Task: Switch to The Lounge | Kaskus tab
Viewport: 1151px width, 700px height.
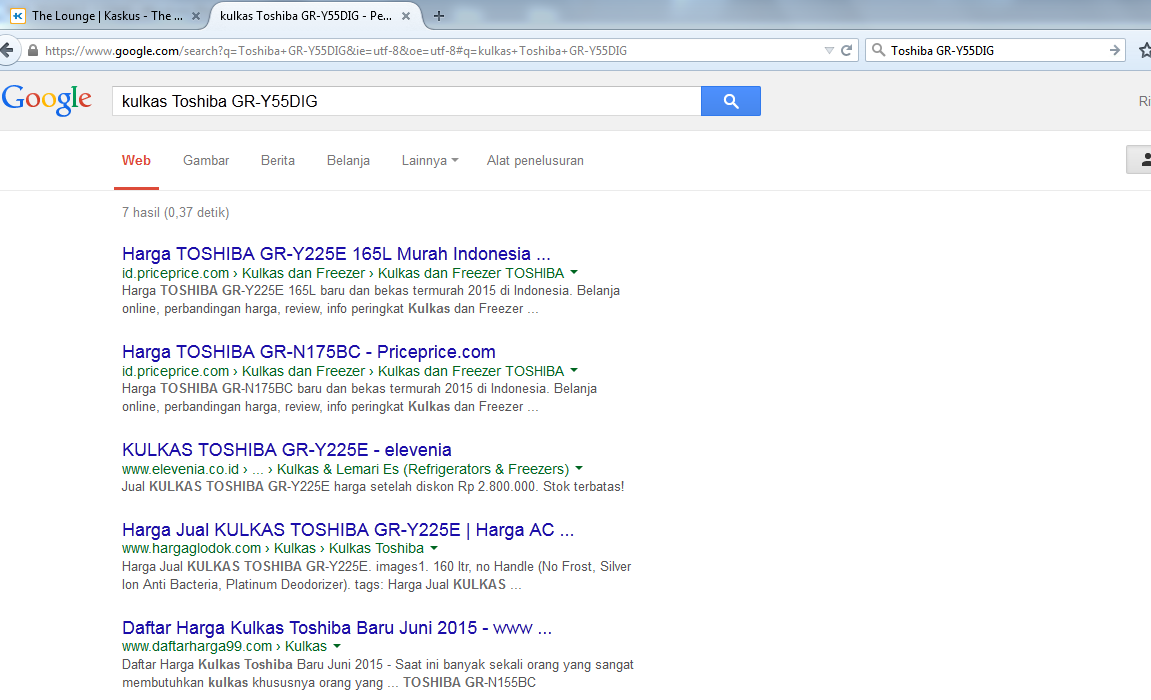Action: coord(106,15)
